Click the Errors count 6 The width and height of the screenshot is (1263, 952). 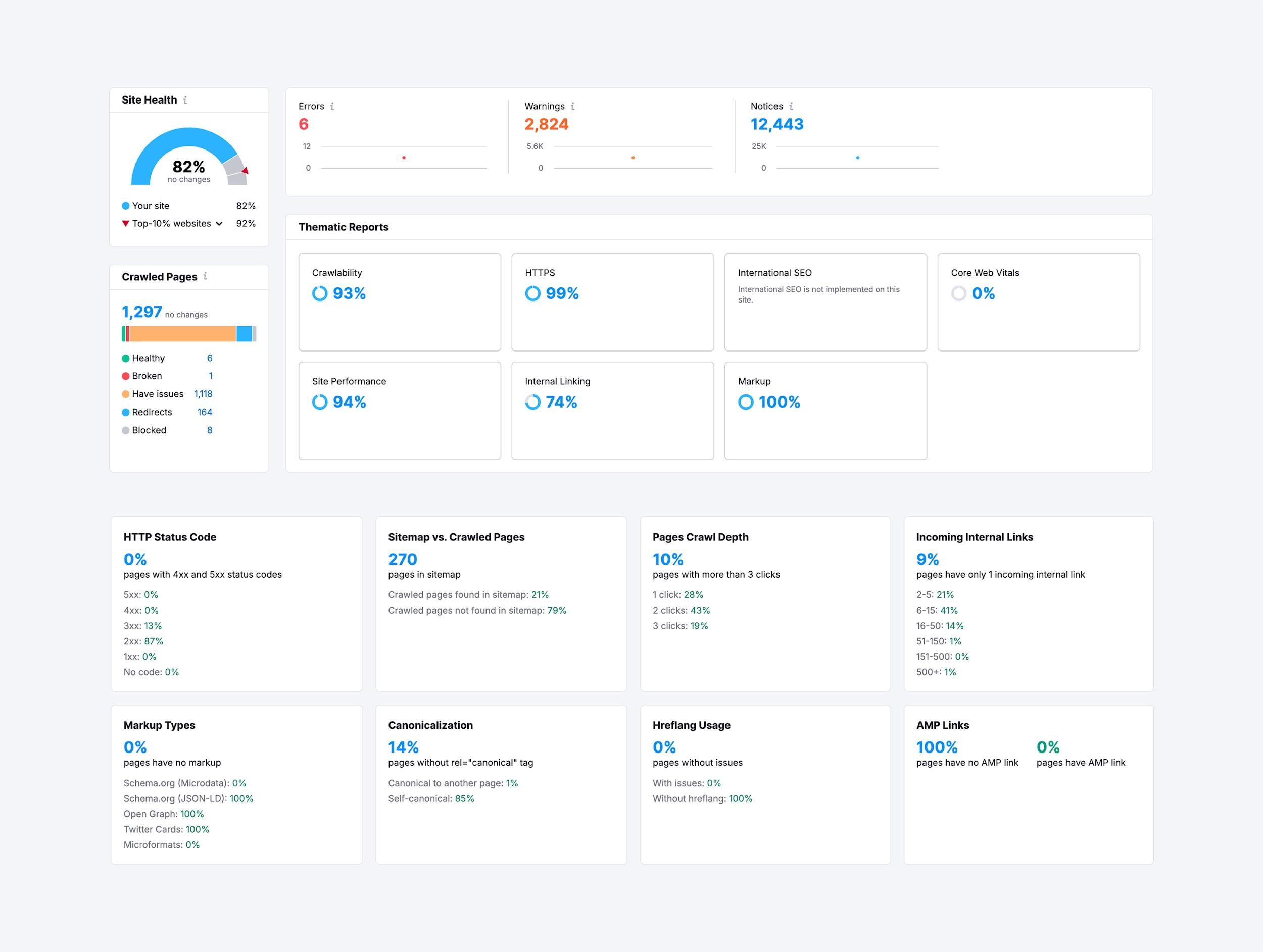click(x=304, y=124)
